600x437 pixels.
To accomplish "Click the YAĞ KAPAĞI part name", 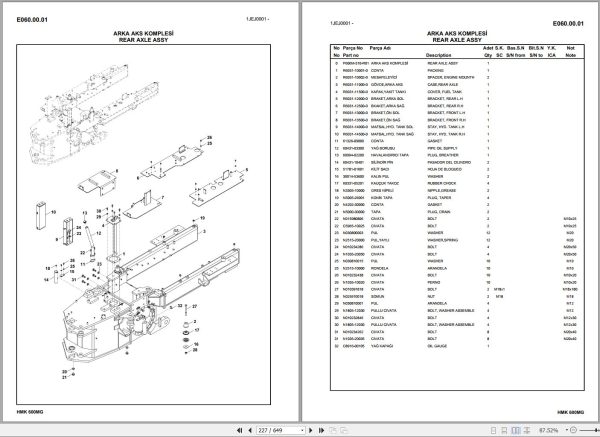I will tap(382, 346).
